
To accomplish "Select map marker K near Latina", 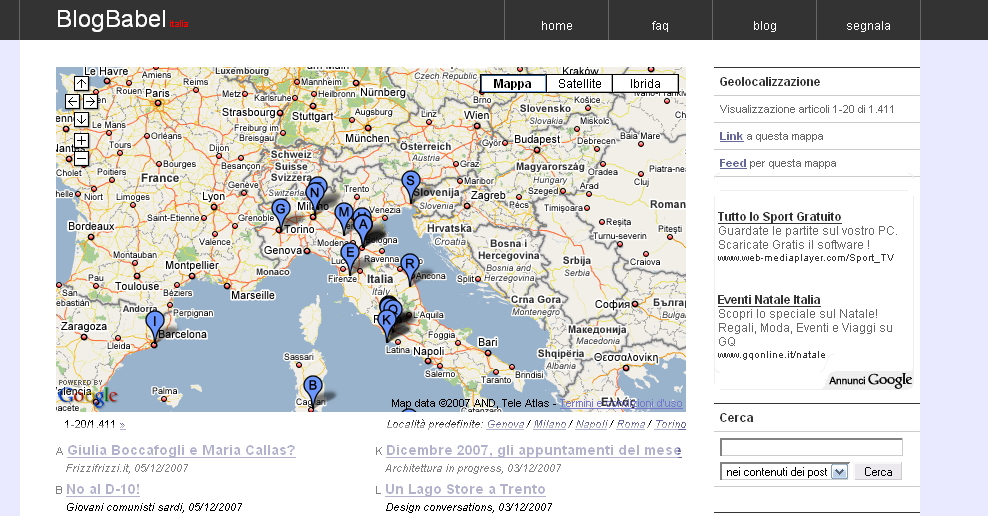I will 386,324.
